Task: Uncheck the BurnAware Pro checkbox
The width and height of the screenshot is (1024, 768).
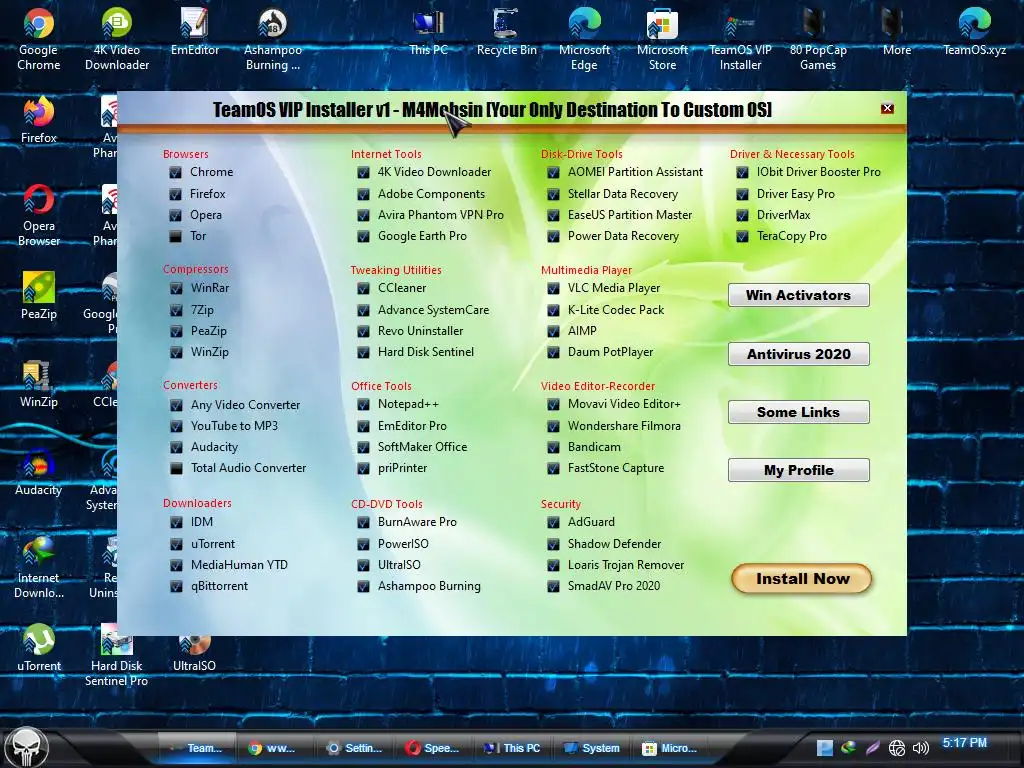Action: pos(363,522)
